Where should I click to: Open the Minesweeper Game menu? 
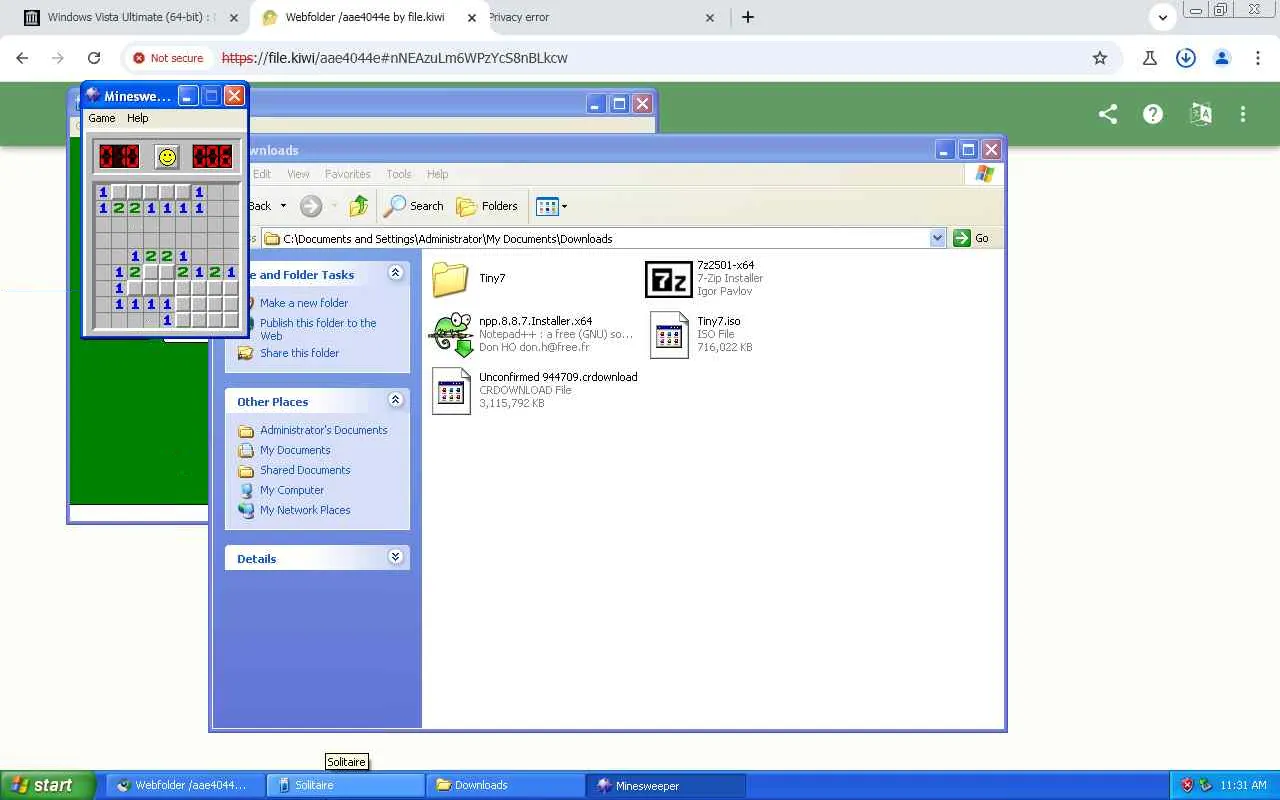(x=102, y=118)
